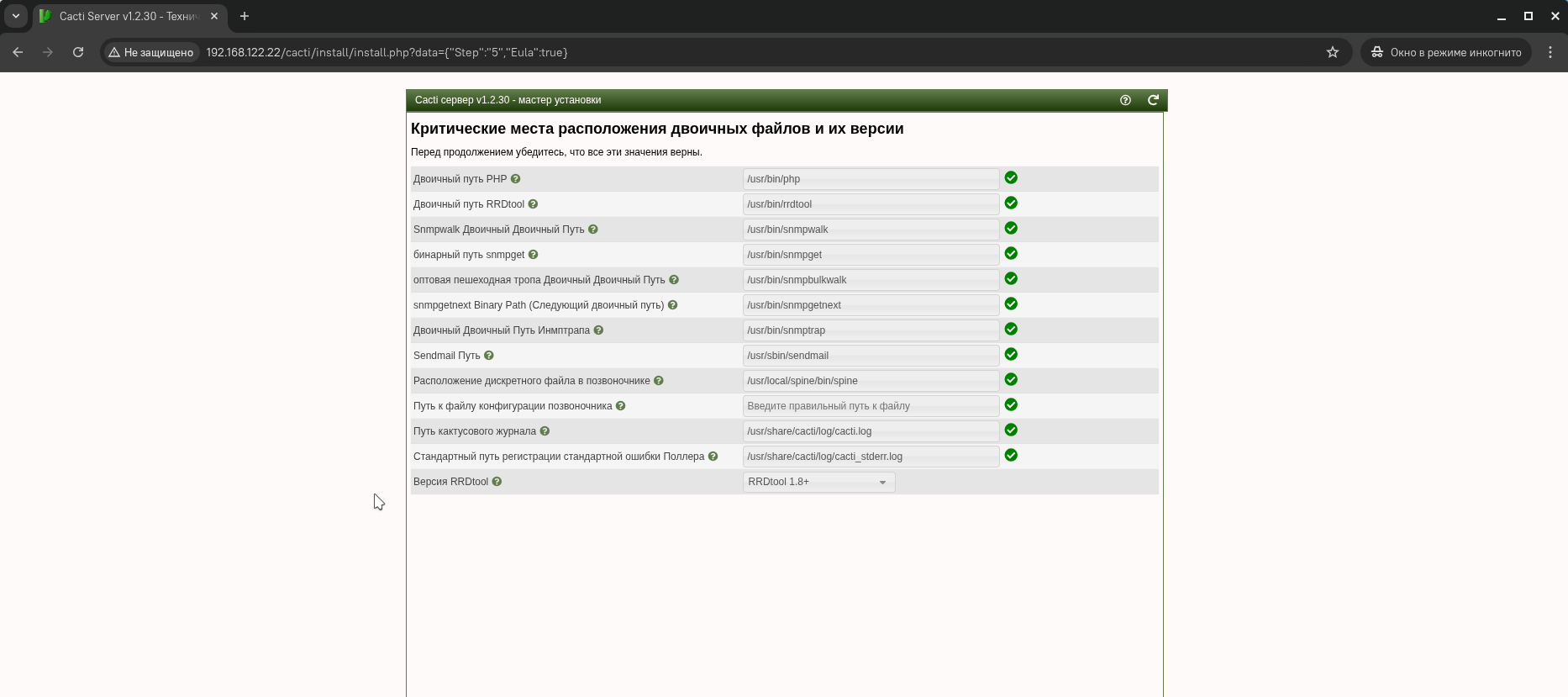Click green check mark for /usr/bin/snmptrap
This screenshot has width=1568, height=697.
tap(1012, 330)
